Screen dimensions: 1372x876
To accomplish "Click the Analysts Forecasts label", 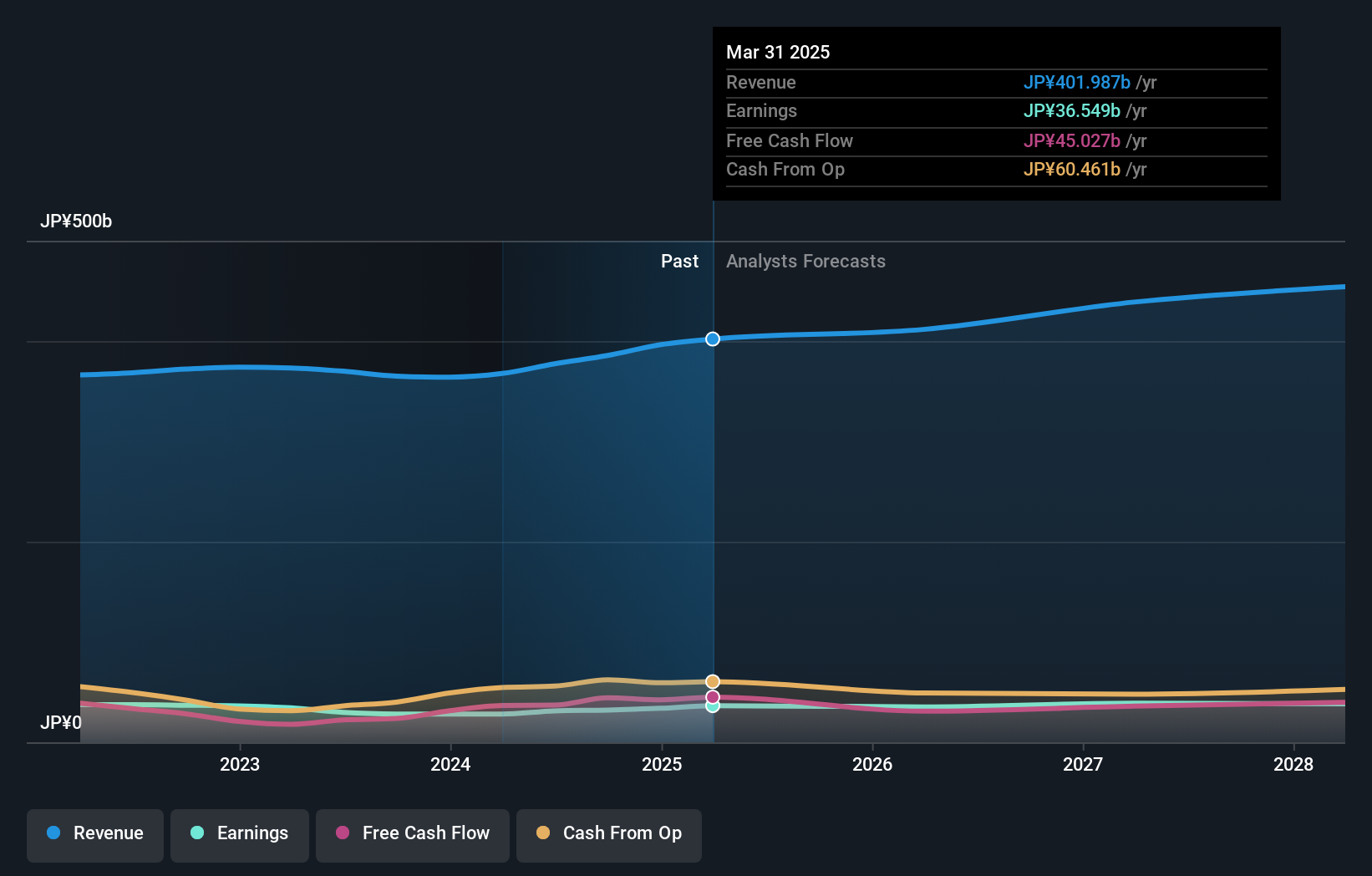I will [805, 262].
